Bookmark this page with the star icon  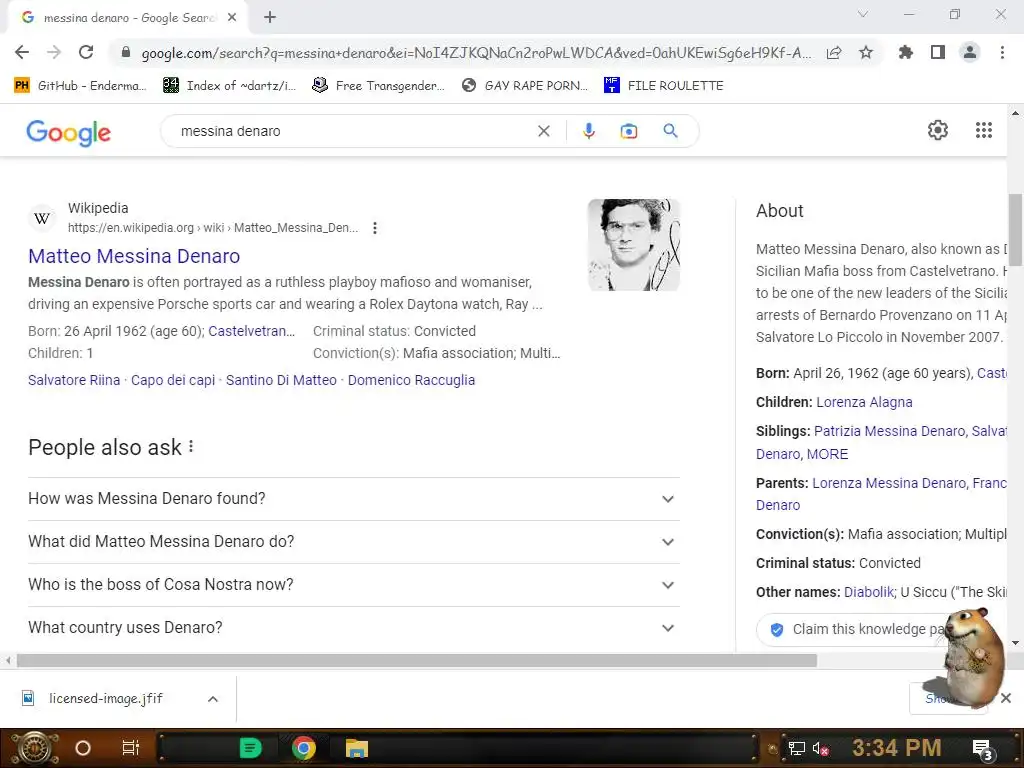pyautogui.click(x=866, y=52)
